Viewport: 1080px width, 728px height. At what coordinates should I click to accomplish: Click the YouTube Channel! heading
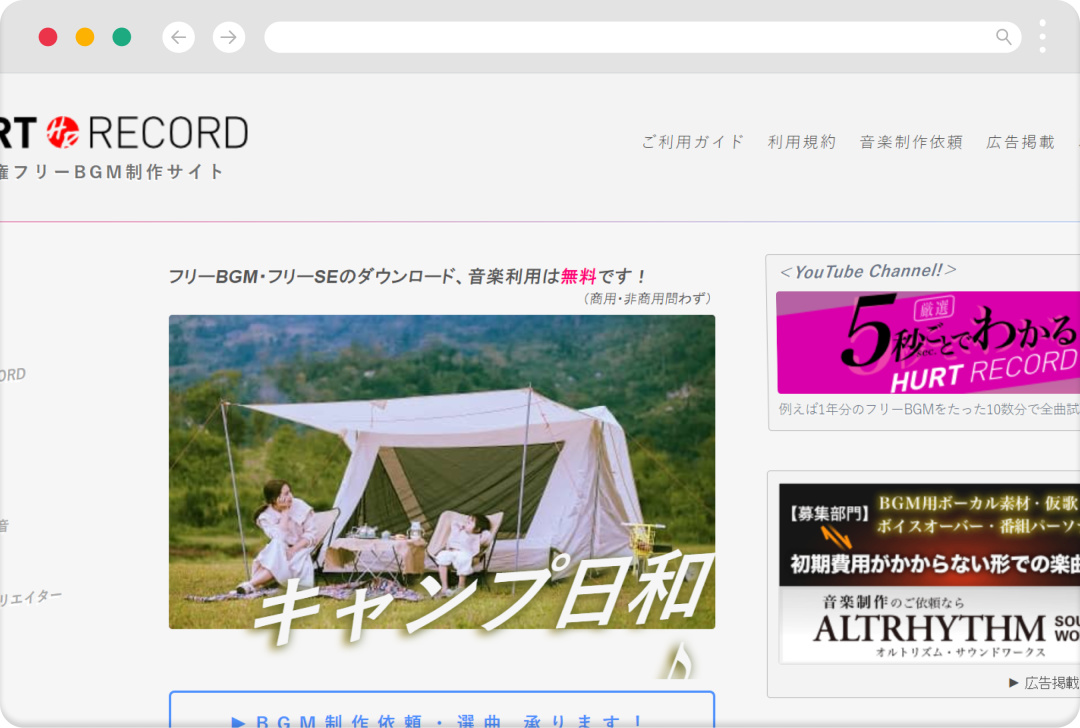[868, 271]
